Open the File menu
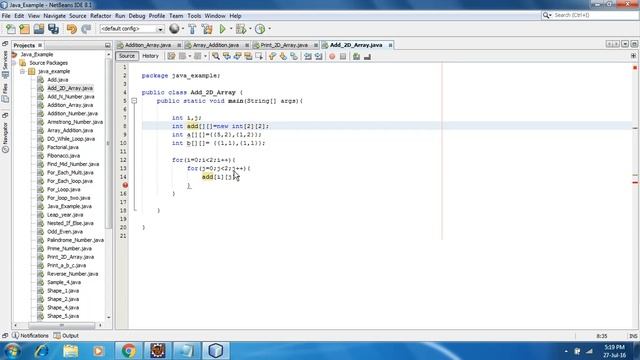 pyautogui.click(x=6, y=16)
